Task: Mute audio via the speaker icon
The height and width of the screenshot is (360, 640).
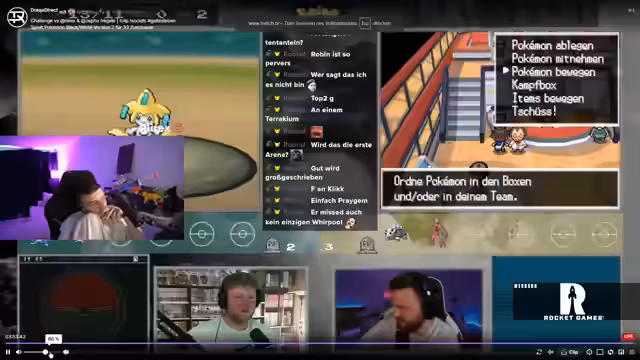Action: 18,352
